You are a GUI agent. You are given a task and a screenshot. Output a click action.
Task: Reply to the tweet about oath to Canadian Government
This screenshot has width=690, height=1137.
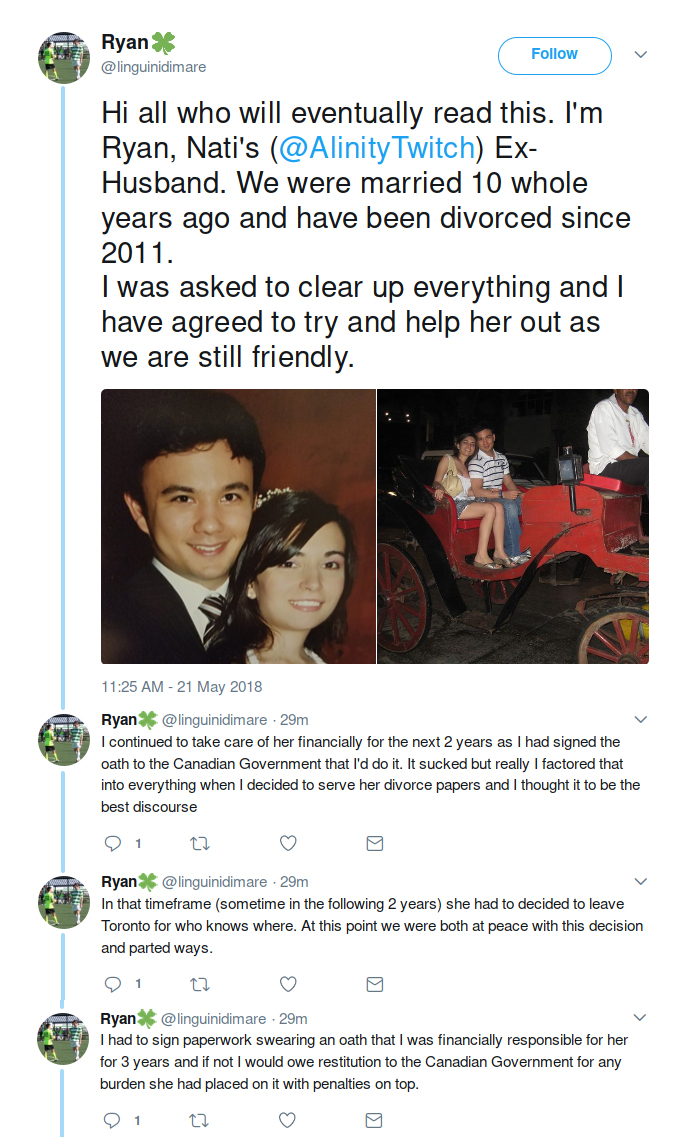113,843
